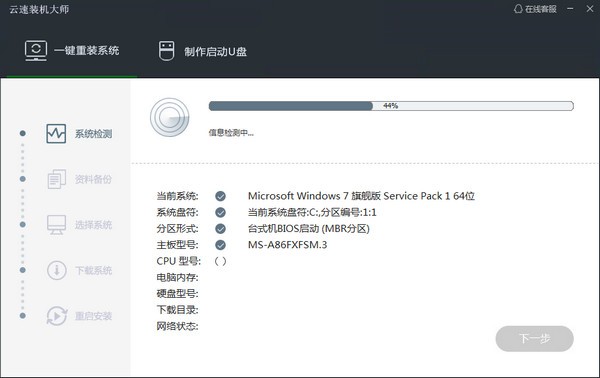Click the 下载系统 download arrow icon
The width and height of the screenshot is (600, 378).
tap(57, 270)
